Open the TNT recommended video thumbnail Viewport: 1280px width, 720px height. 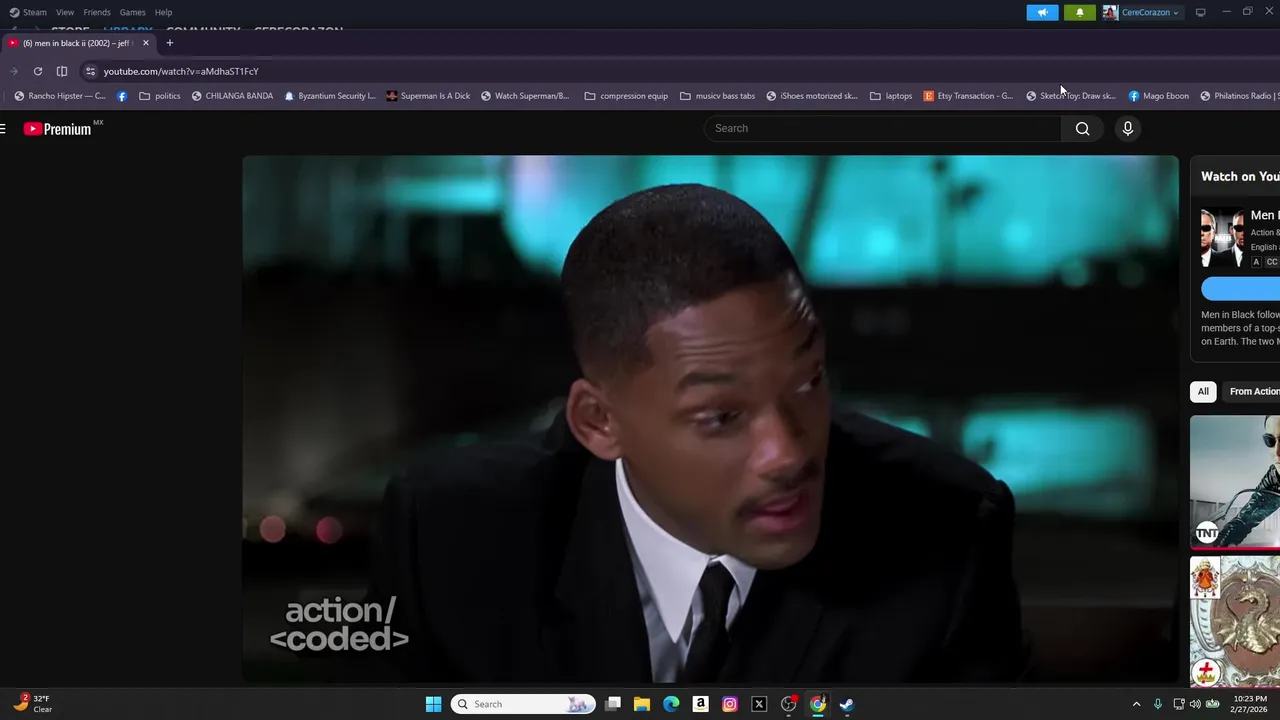[1235, 482]
